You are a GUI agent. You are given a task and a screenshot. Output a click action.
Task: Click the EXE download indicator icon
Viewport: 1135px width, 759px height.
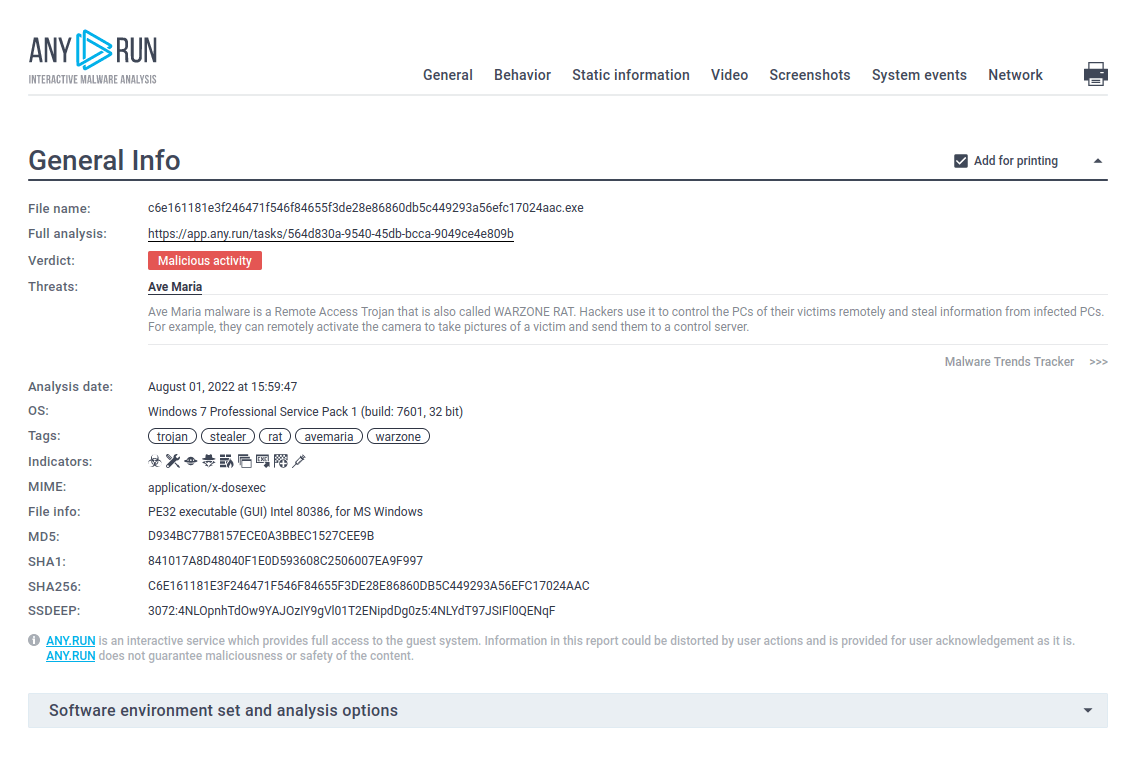[x=262, y=461]
